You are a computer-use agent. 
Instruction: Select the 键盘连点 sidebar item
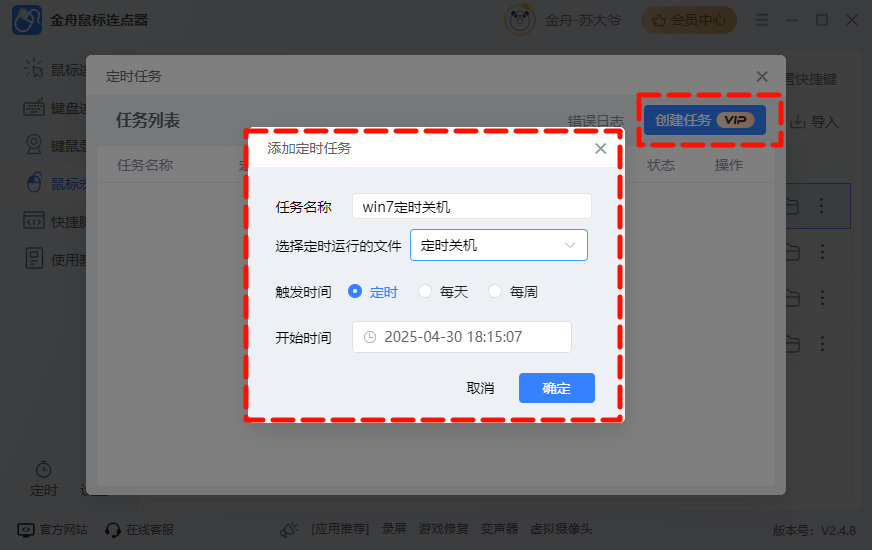click(x=54, y=107)
